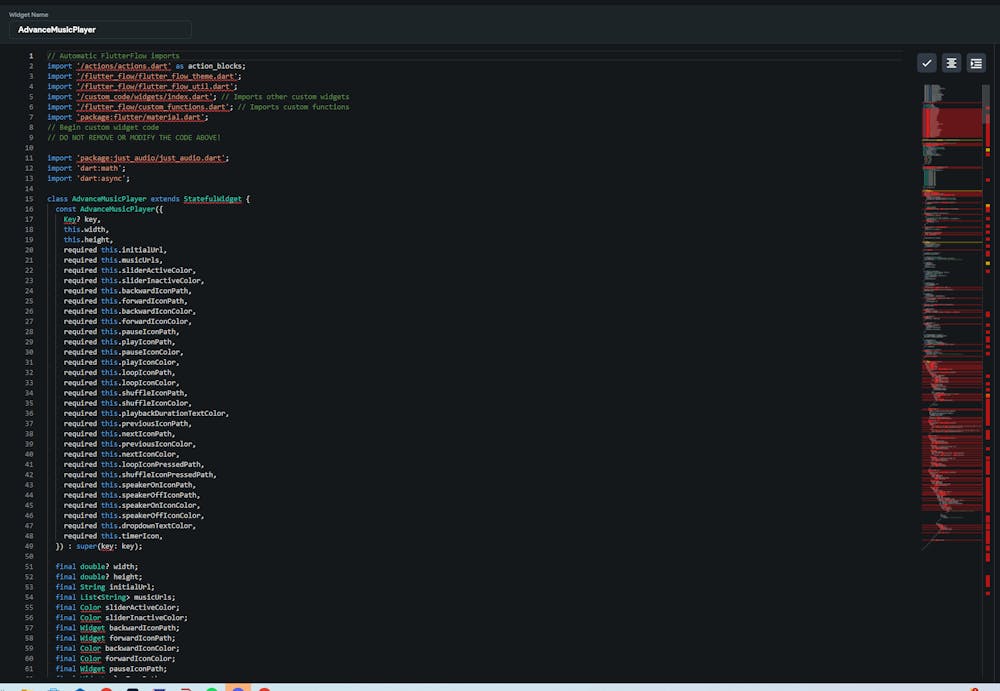Click the 'dart:math' import line
The height and width of the screenshot is (691, 1000).
tap(86, 168)
